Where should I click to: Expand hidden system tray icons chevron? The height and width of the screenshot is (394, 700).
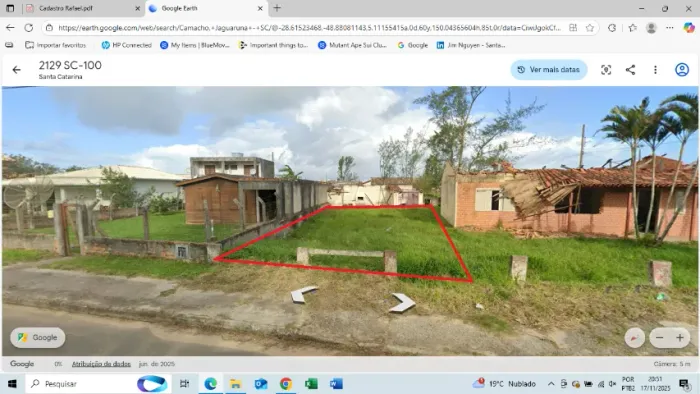coord(551,384)
